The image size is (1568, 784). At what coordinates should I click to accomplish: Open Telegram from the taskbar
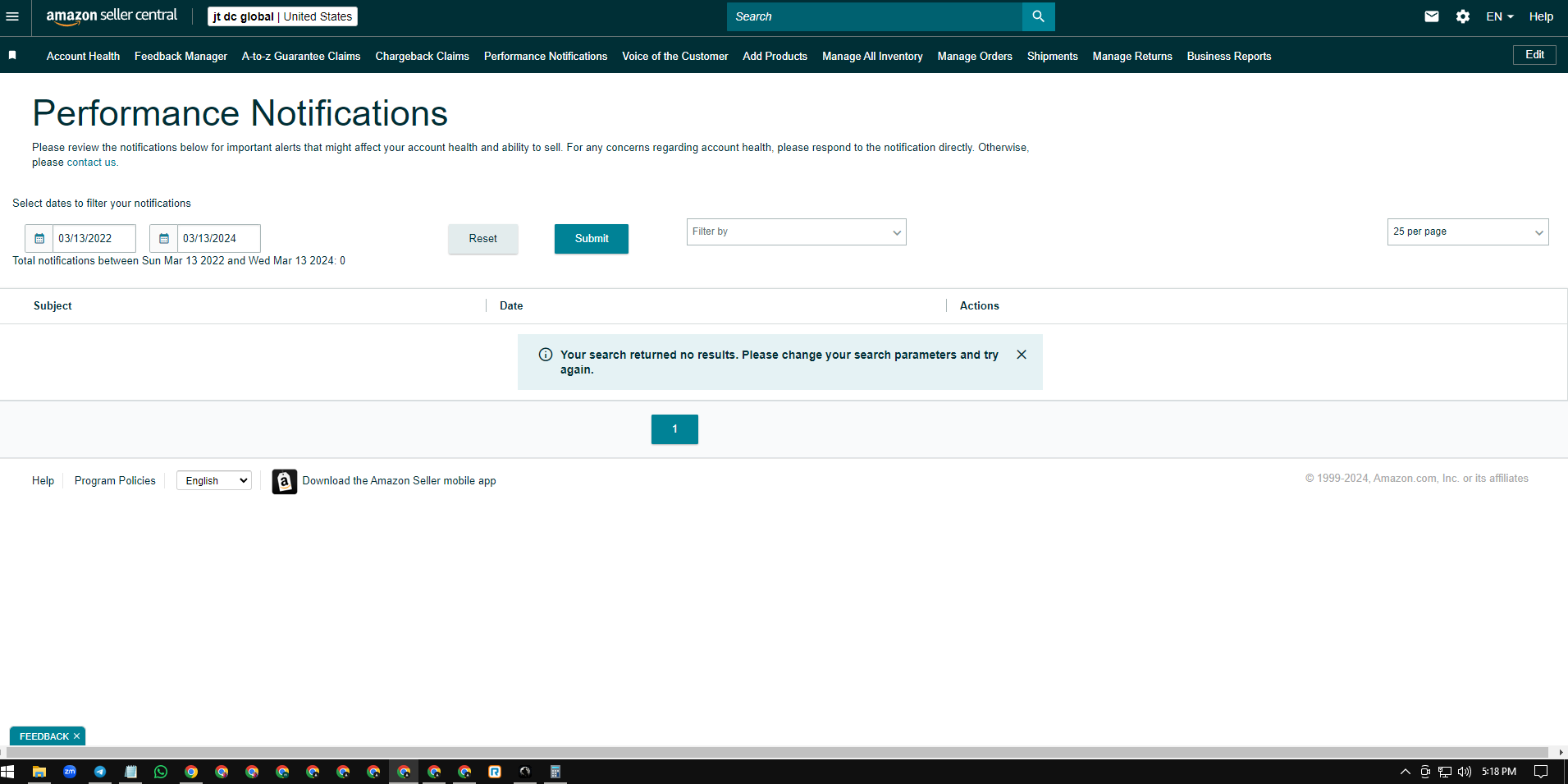tap(100, 772)
